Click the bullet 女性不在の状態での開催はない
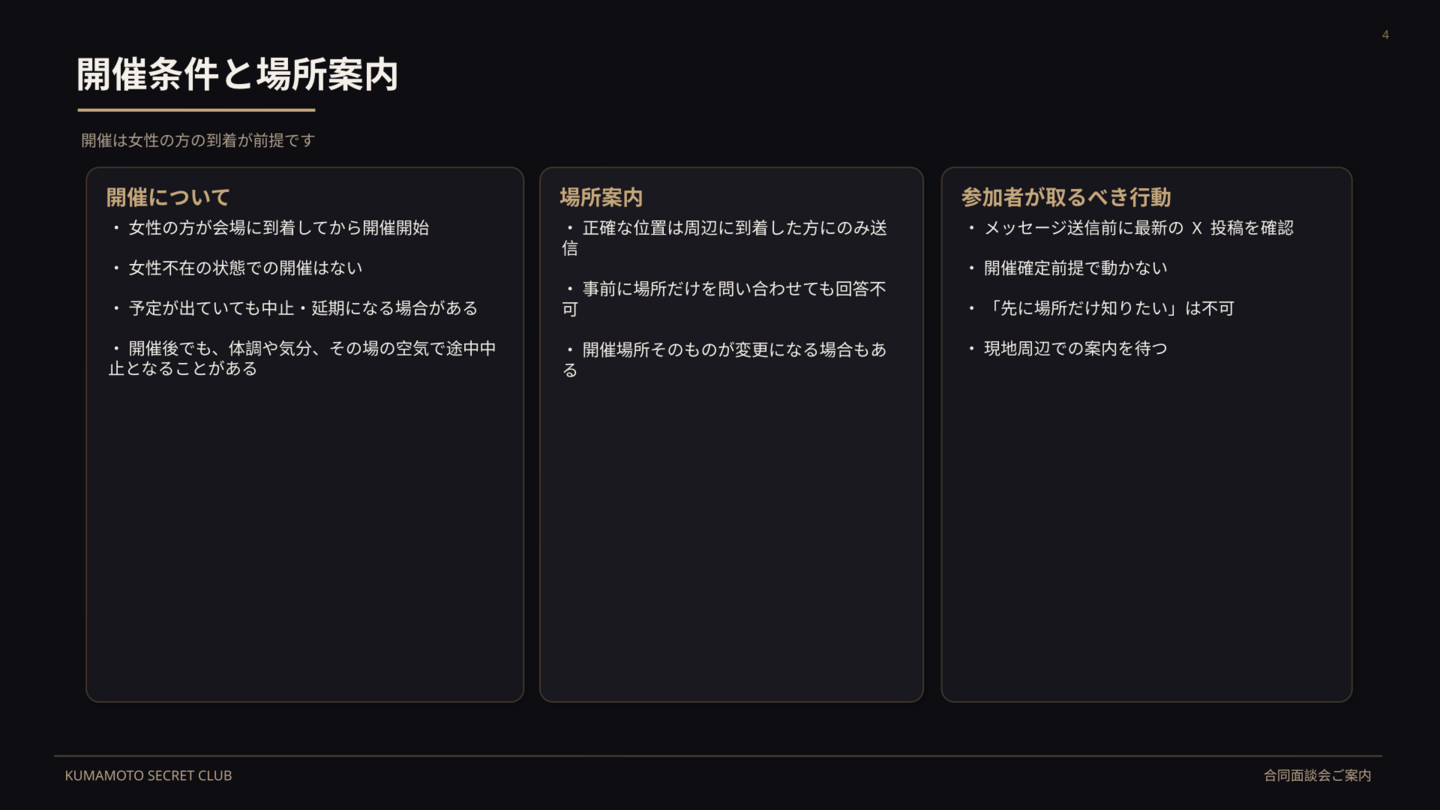 (x=245, y=268)
